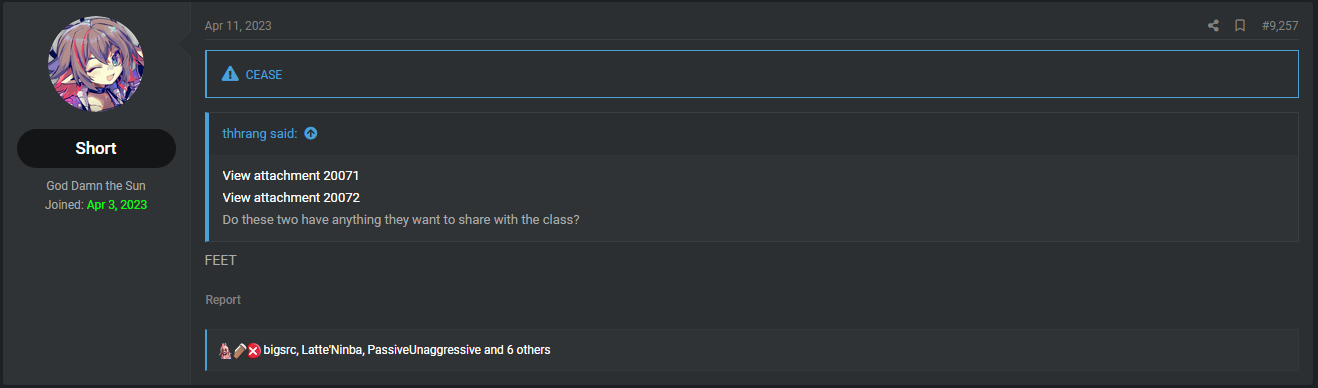
Task: Click the brown middle reaction icon
Action: tap(240, 350)
